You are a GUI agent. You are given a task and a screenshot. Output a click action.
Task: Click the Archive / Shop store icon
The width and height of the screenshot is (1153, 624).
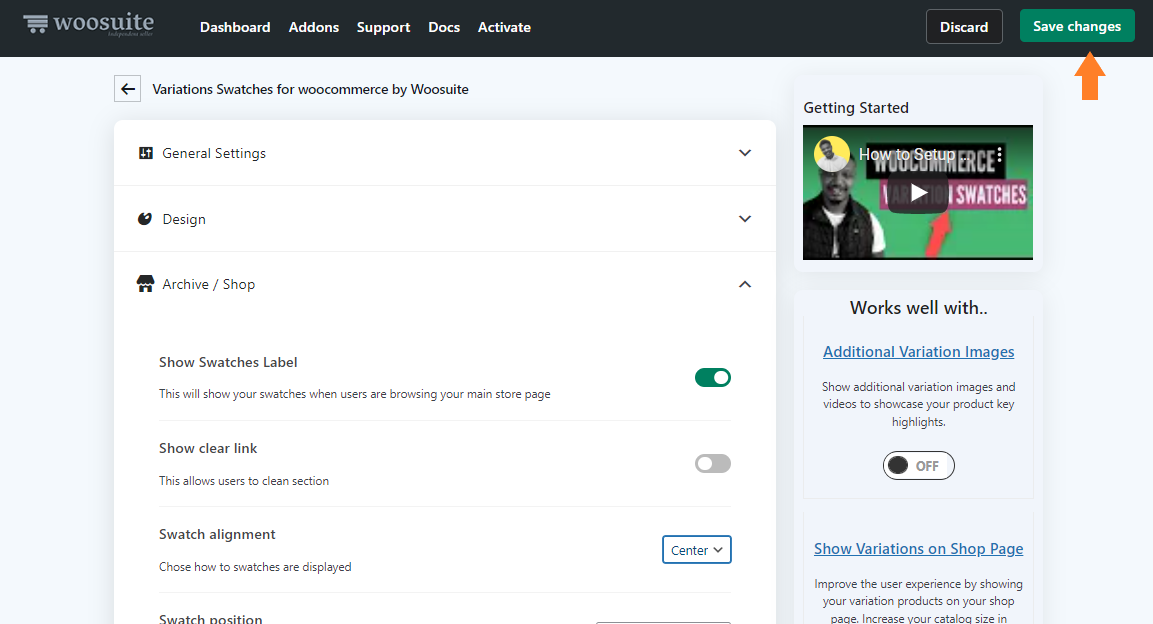146,284
